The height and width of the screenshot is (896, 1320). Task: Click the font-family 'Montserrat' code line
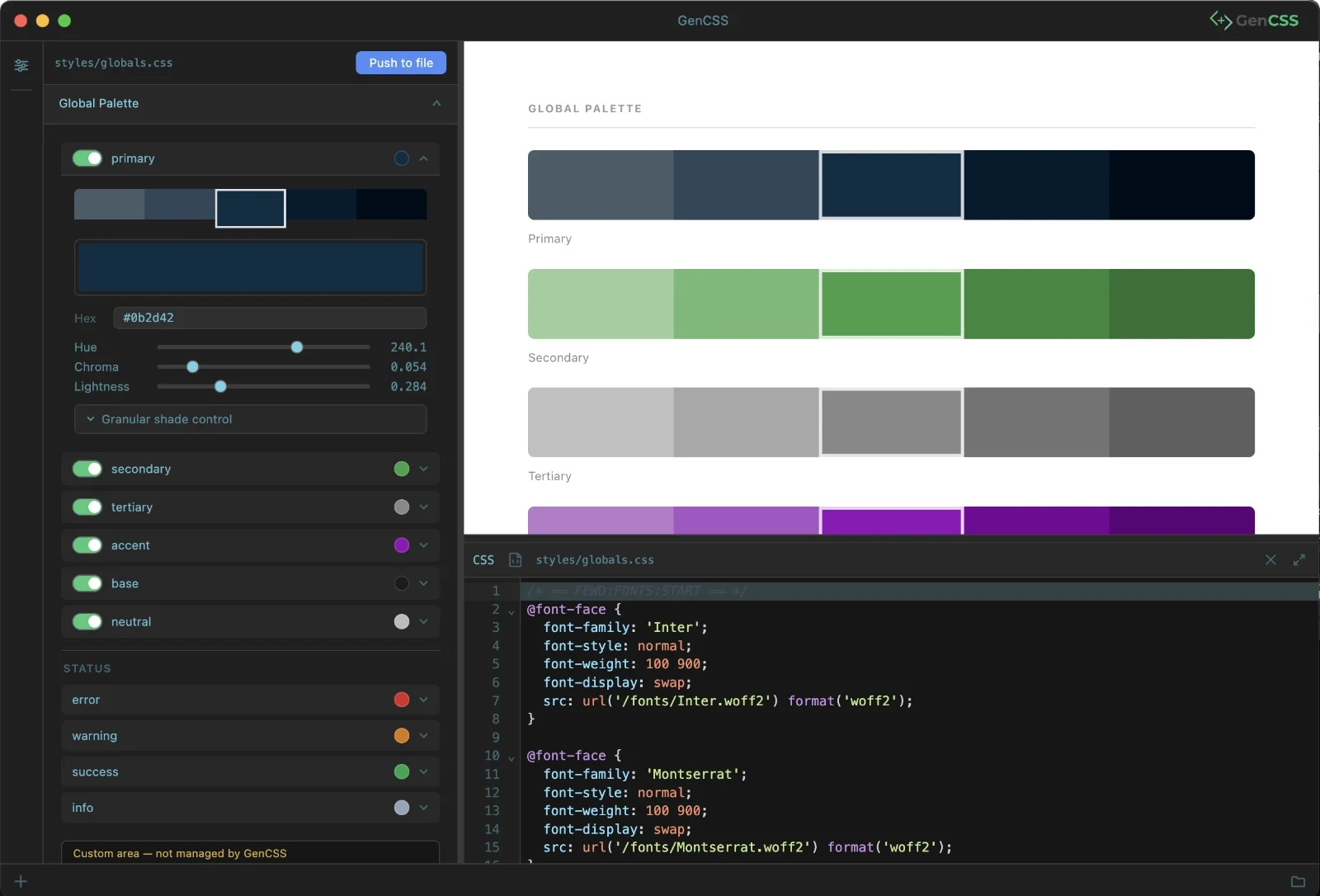(x=645, y=774)
